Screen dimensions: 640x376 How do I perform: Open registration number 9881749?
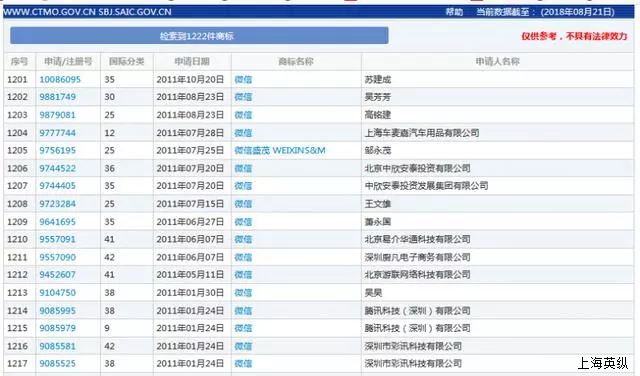tap(58, 97)
